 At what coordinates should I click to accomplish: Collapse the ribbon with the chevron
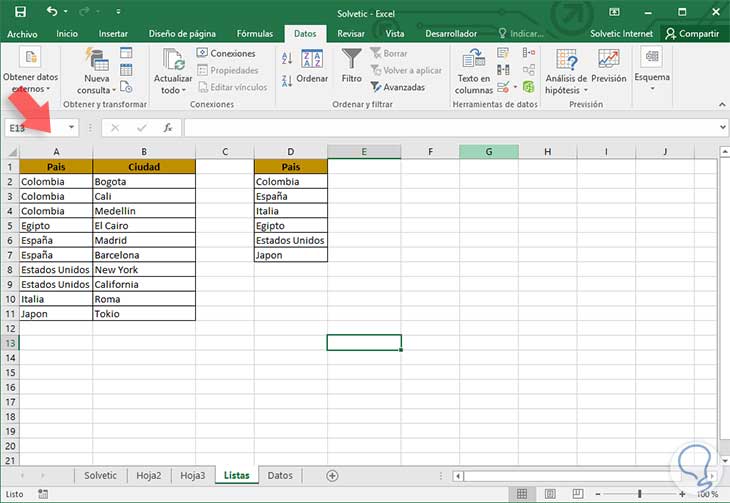click(x=722, y=104)
